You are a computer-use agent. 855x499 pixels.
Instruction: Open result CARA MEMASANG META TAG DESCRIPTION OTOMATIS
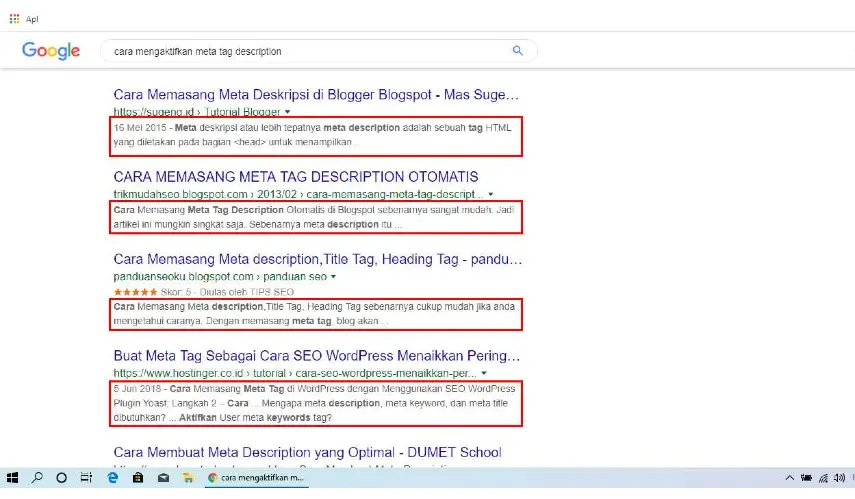[x=296, y=177]
